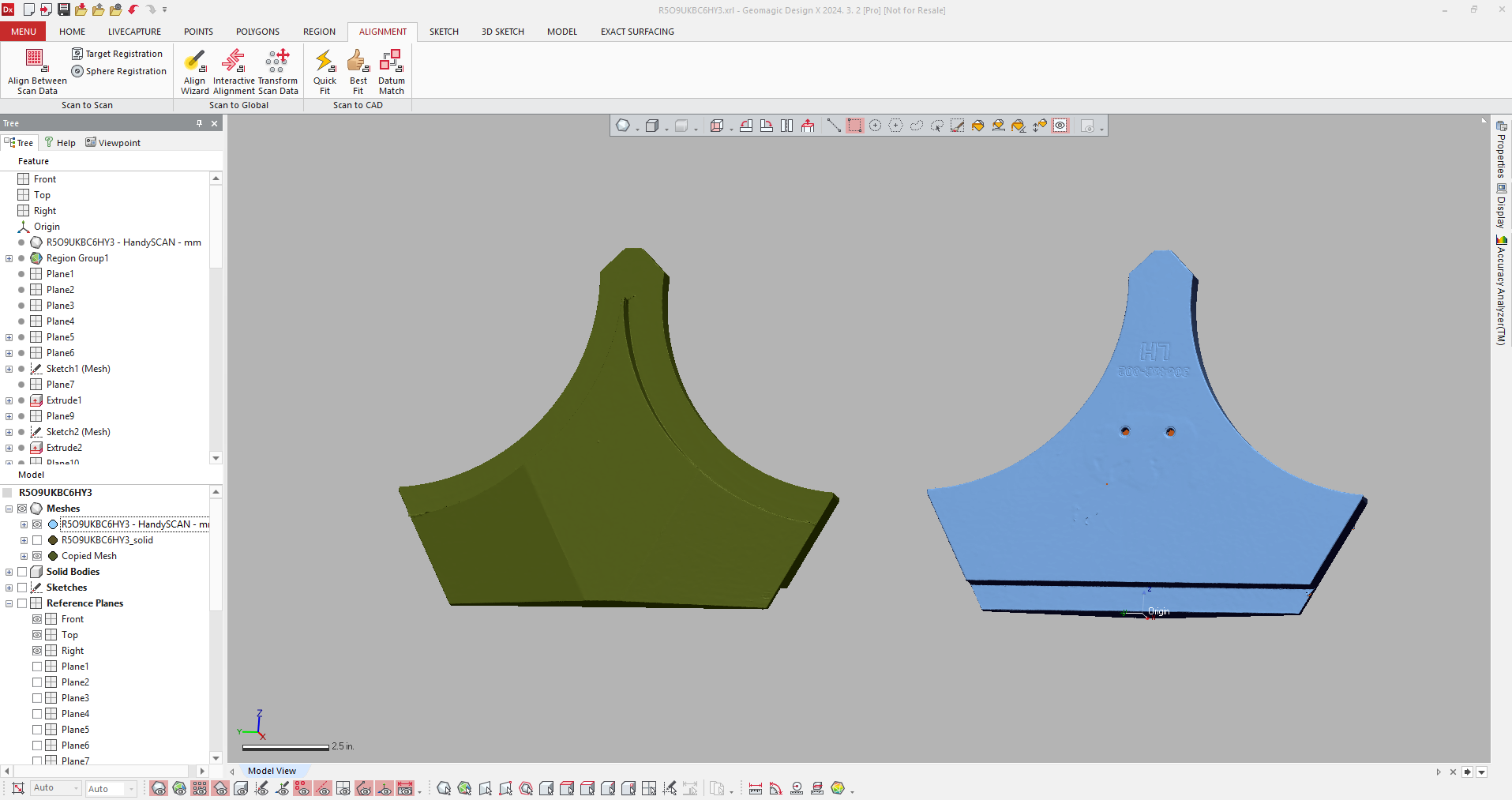
Task: Switch to the Viewpoint tab in Tree panel
Action: 113,143
